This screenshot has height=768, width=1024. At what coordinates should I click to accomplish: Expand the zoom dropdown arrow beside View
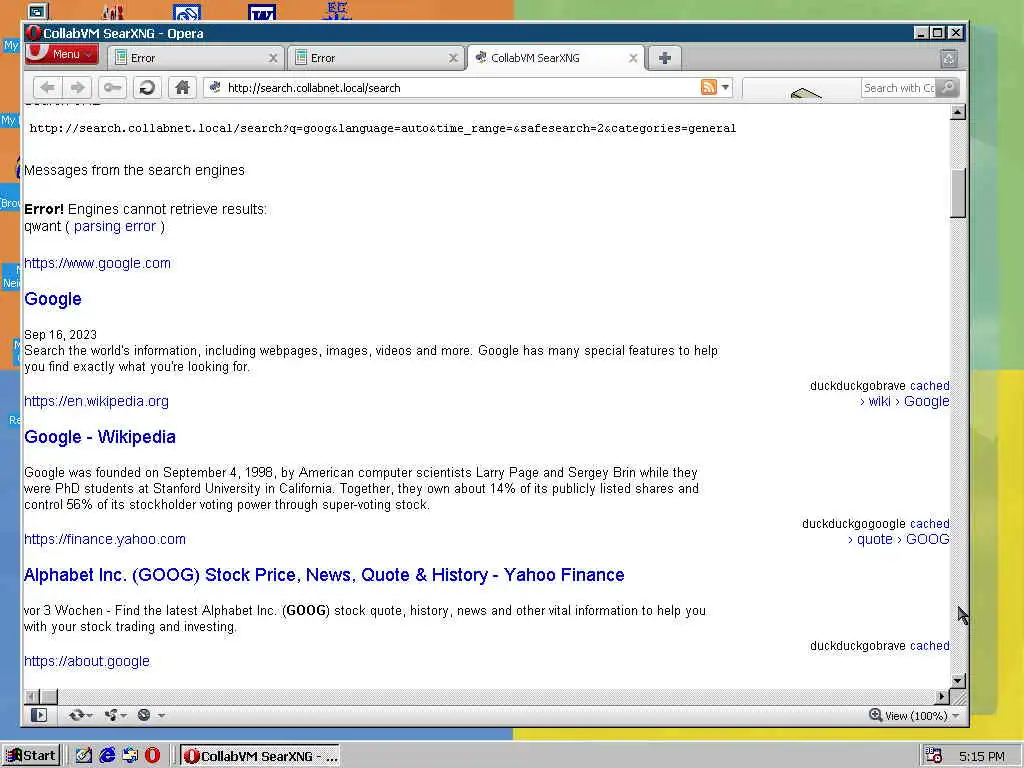pyautogui.click(x=956, y=716)
